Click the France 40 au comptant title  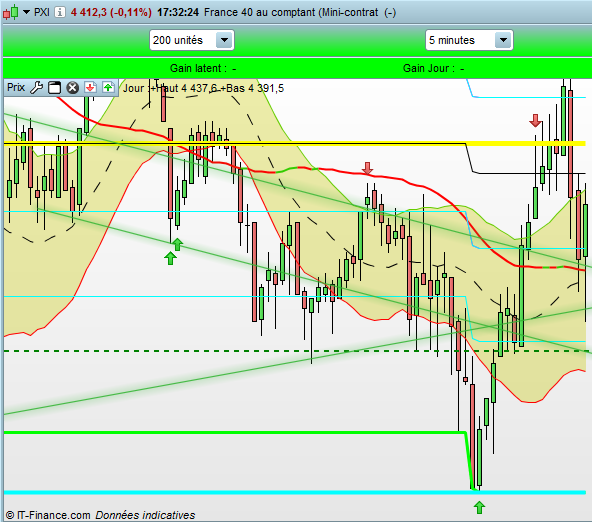300,12
